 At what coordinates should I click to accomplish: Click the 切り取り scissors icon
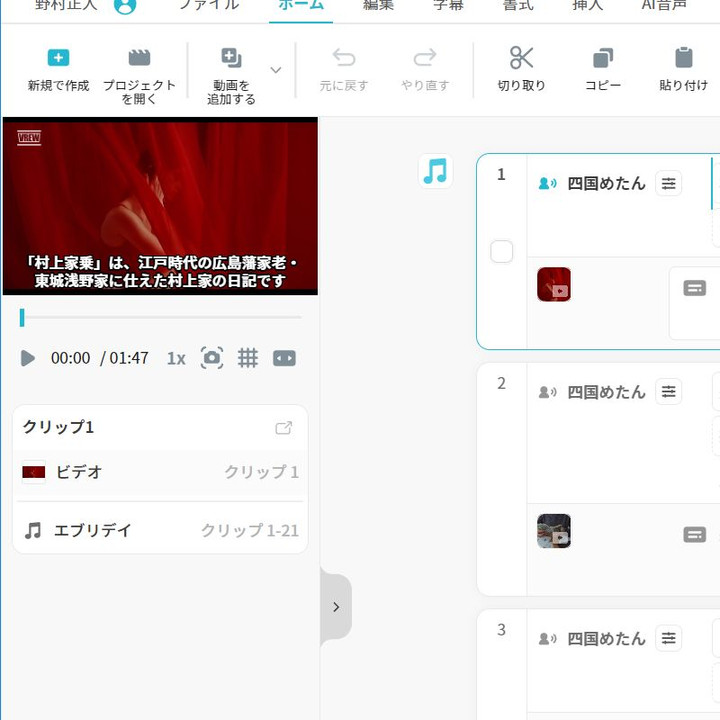click(521, 58)
